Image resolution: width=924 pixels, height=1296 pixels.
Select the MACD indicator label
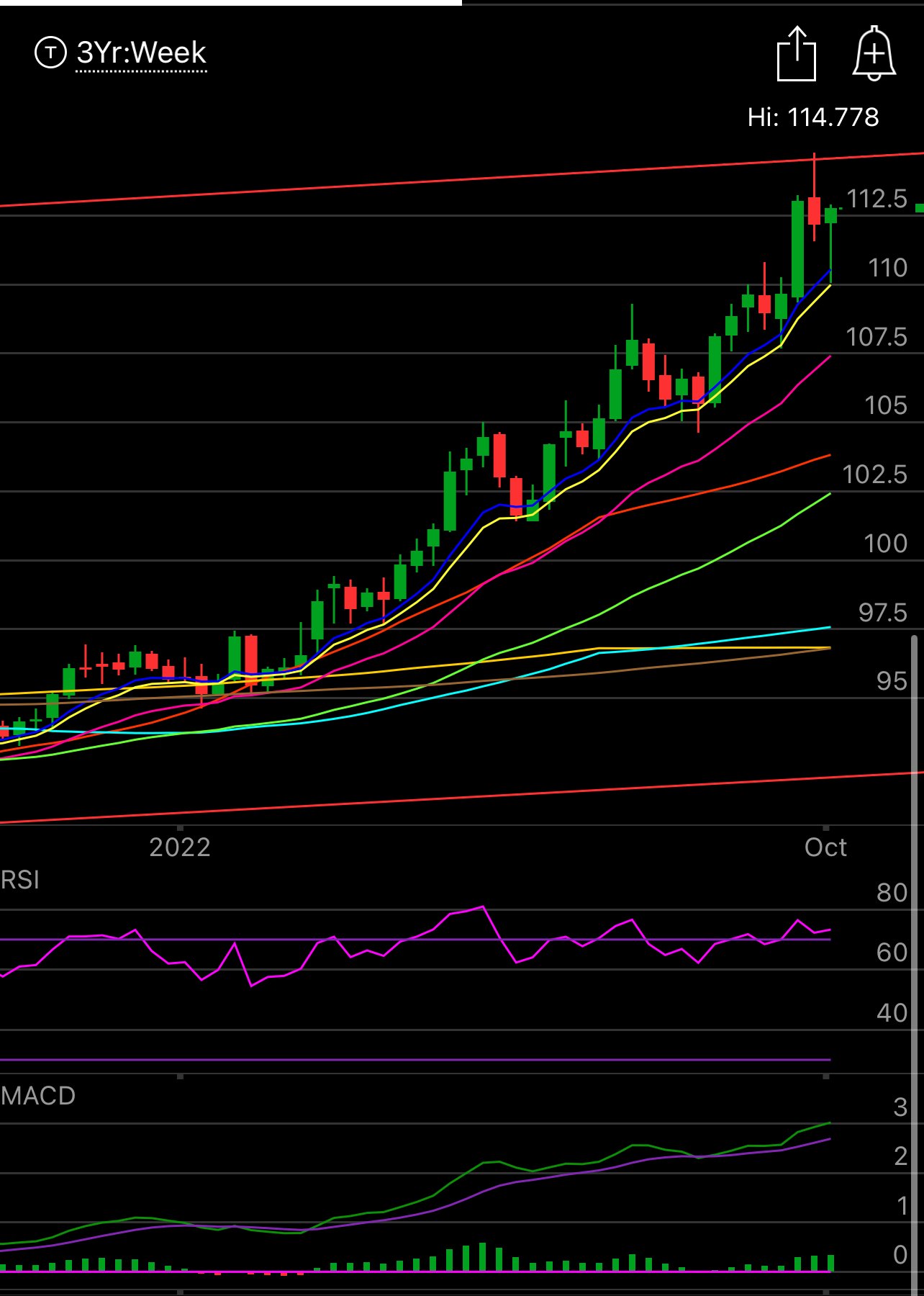(x=38, y=1096)
